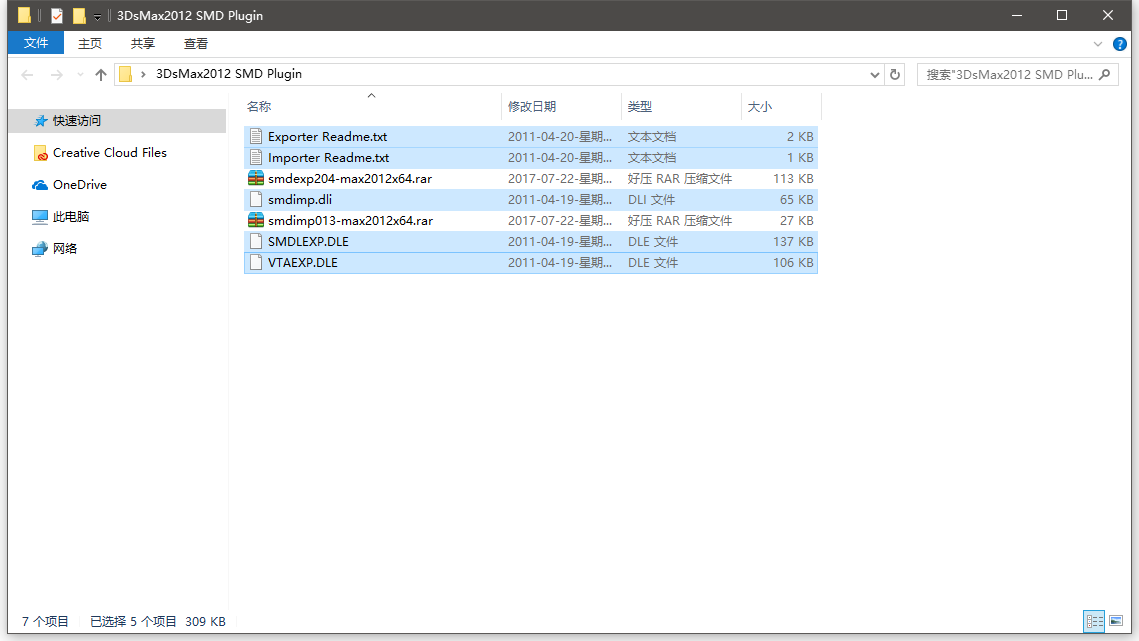The width and height of the screenshot is (1139, 641).
Task: Select smdimp013-max2012x64.rar file name
Action: [x=350, y=221]
